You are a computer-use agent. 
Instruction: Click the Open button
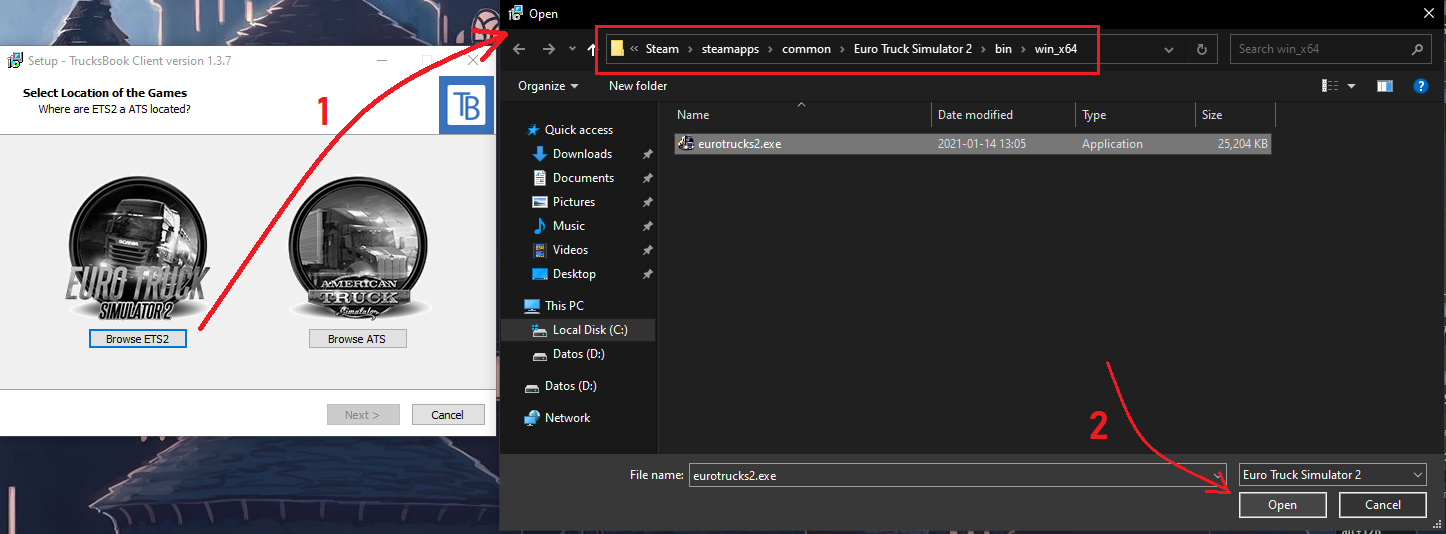[1282, 505]
